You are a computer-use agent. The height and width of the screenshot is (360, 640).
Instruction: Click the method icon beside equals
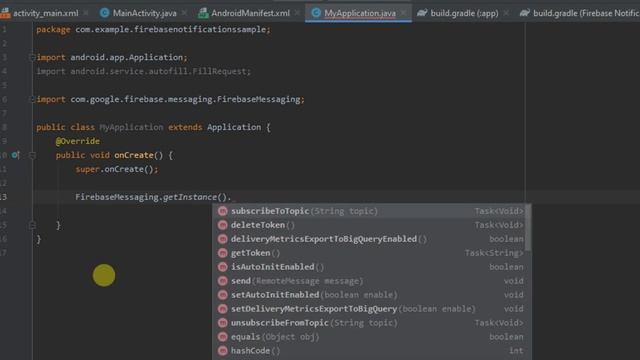point(222,337)
